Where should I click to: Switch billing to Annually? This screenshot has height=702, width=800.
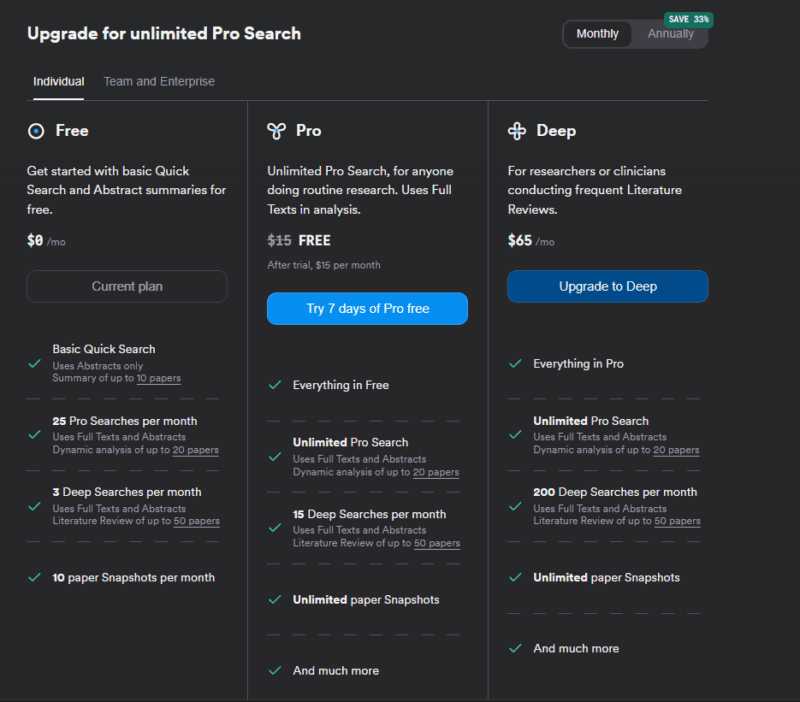pyautogui.click(x=670, y=33)
